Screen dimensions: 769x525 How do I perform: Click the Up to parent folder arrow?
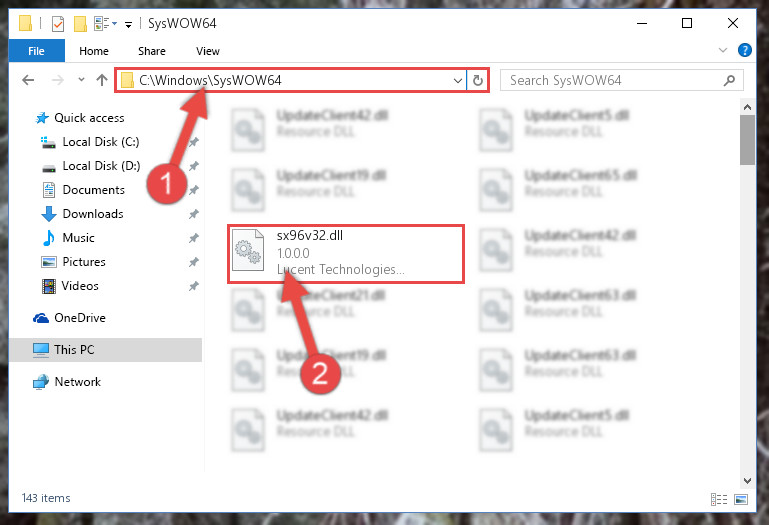point(102,80)
